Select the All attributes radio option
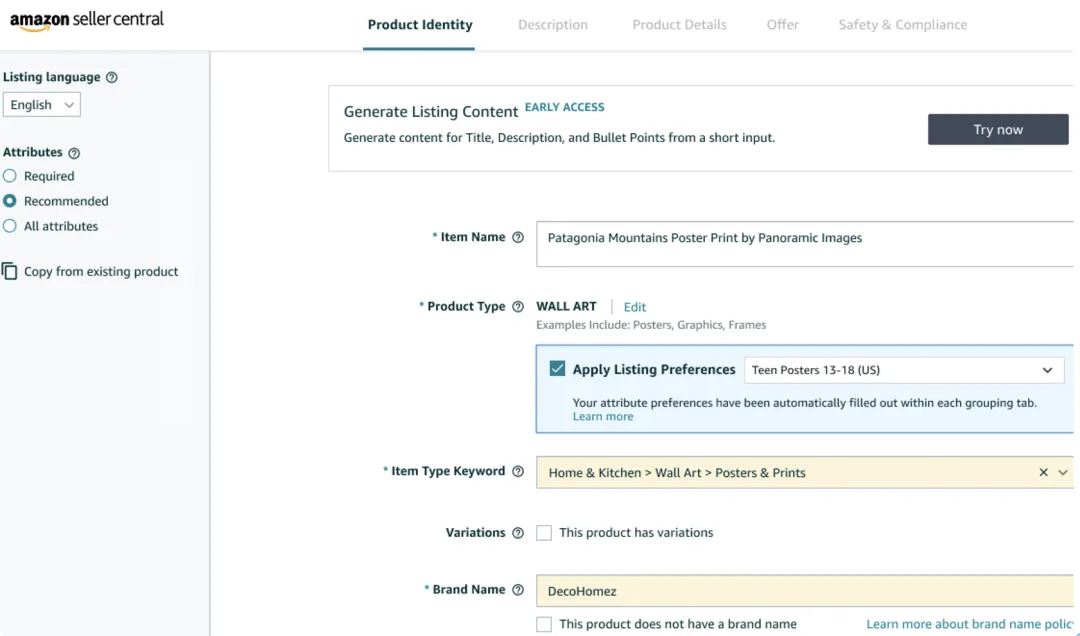This screenshot has width=1080, height=636. 10,226
